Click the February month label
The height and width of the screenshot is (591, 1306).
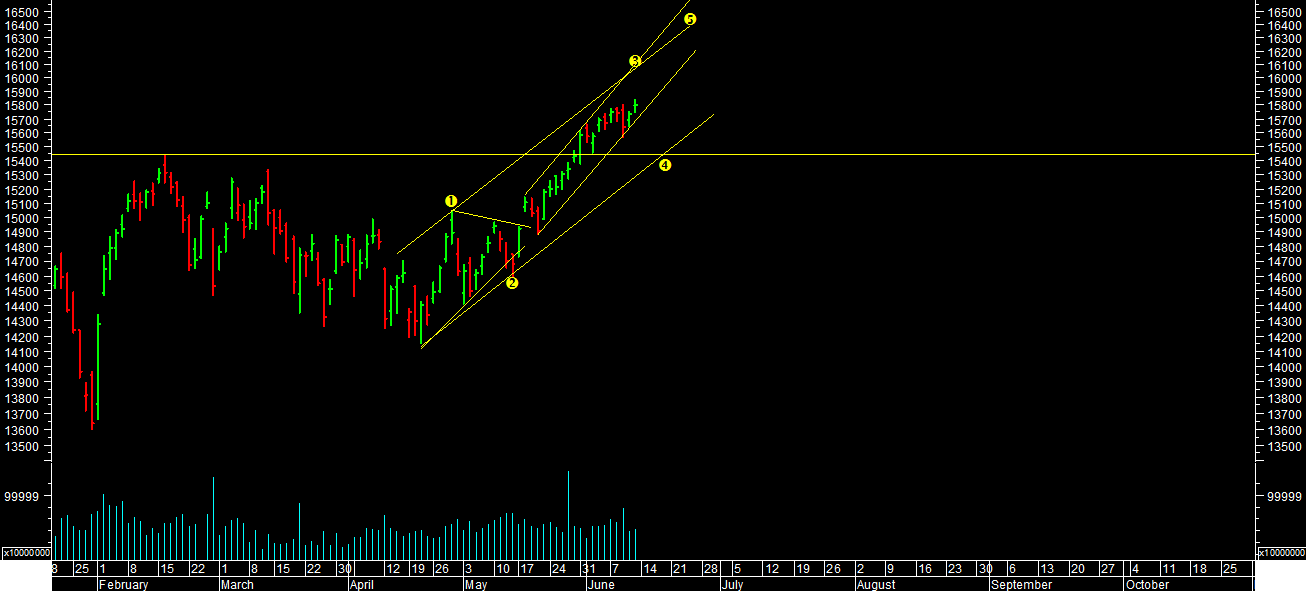click(124, 584)
